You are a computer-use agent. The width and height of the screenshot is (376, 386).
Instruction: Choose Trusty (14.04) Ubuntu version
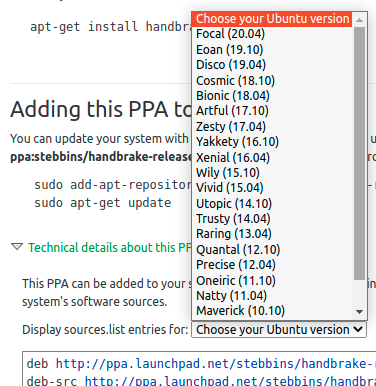272,219
